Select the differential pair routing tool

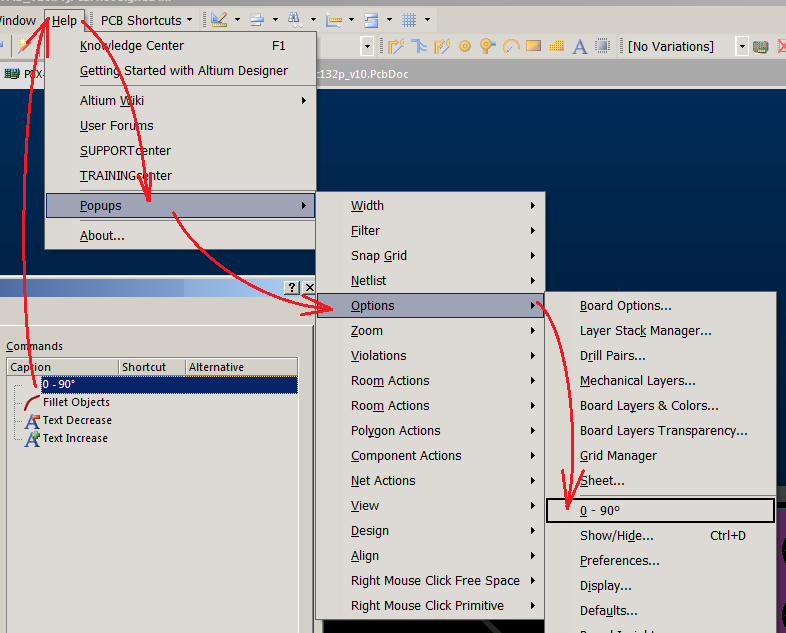(442, 47)
